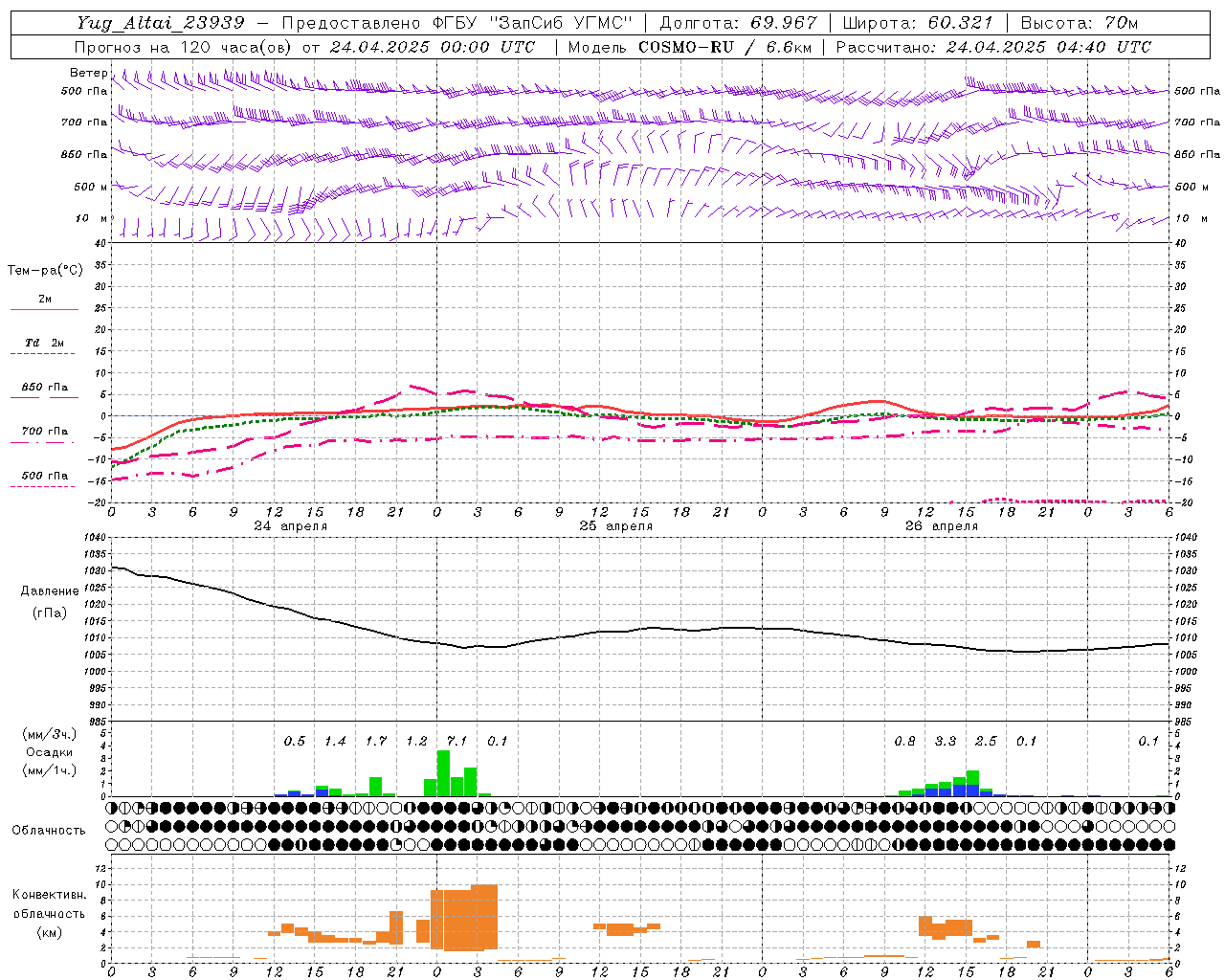1225x980 pixels.
Task: Click the dotted 500 гПа legend line sample
Action: click(42, 487)
